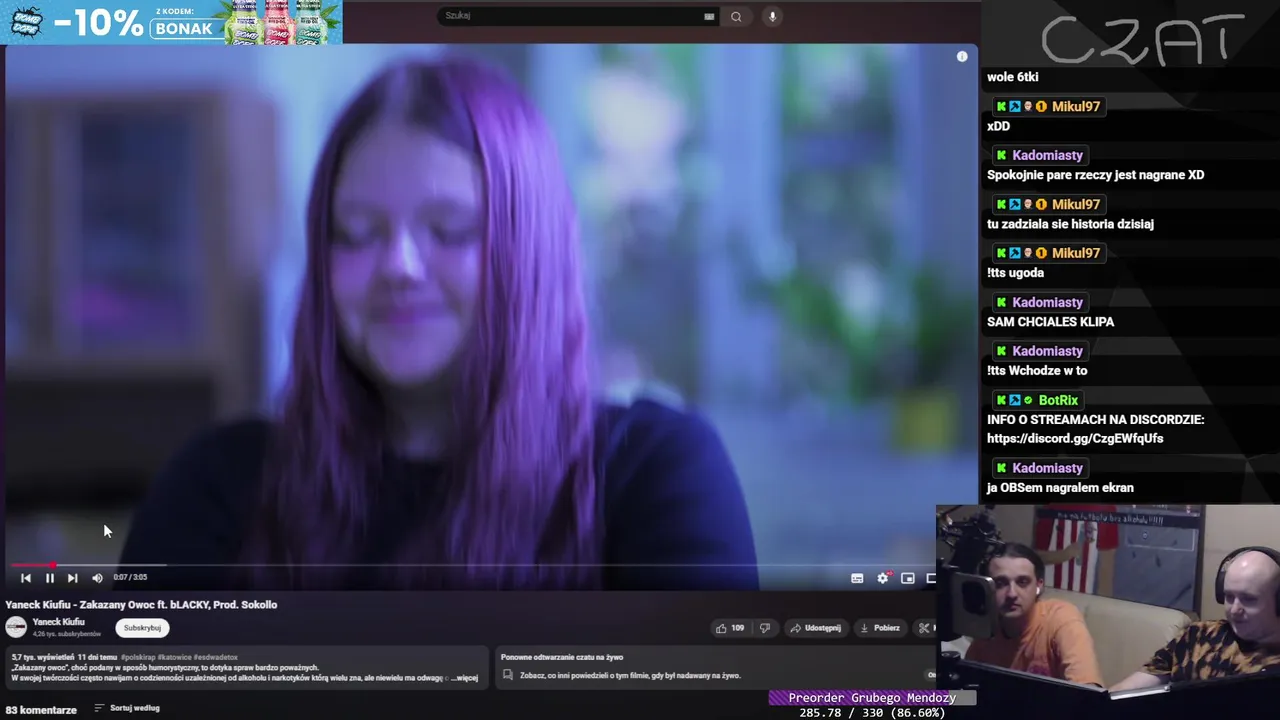The height and width of the screenshot is (720, 1280).
Task: Open the player settings gear
Action: [x=882, y=578]
